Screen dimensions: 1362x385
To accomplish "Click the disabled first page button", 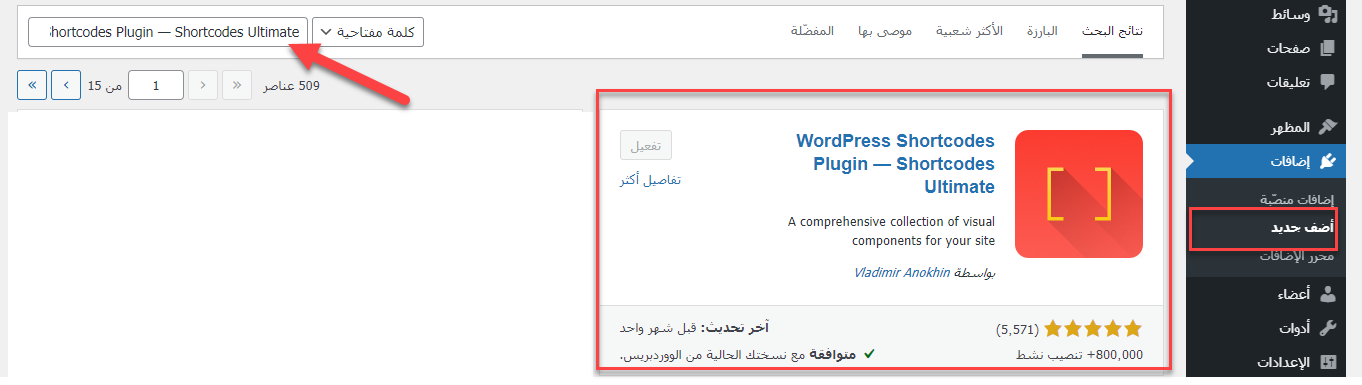I will click(237, 86).
